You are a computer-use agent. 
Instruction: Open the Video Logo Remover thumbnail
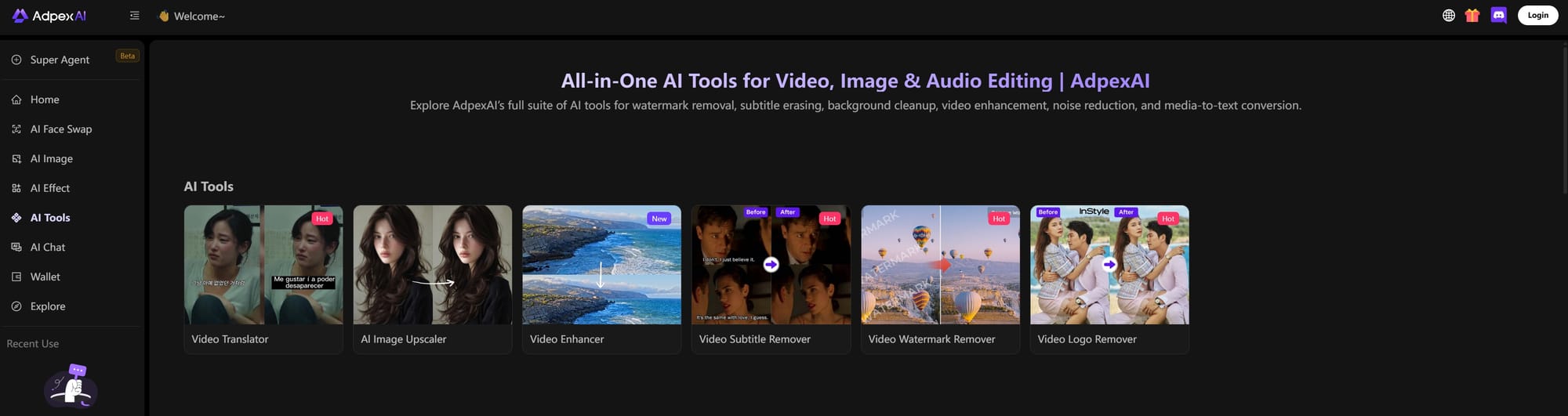(1110, 265)
